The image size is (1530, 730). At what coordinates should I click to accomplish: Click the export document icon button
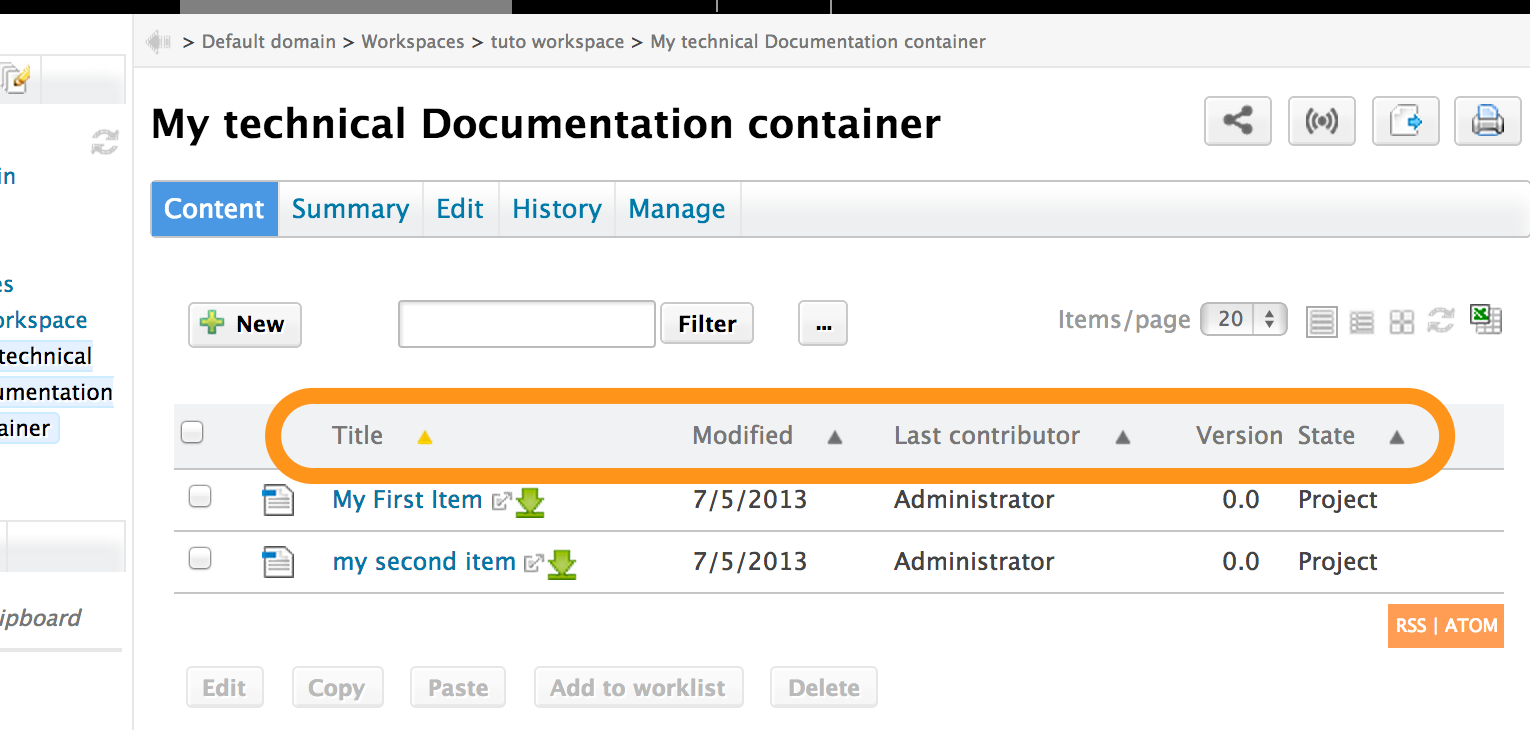click(1405, 122)
